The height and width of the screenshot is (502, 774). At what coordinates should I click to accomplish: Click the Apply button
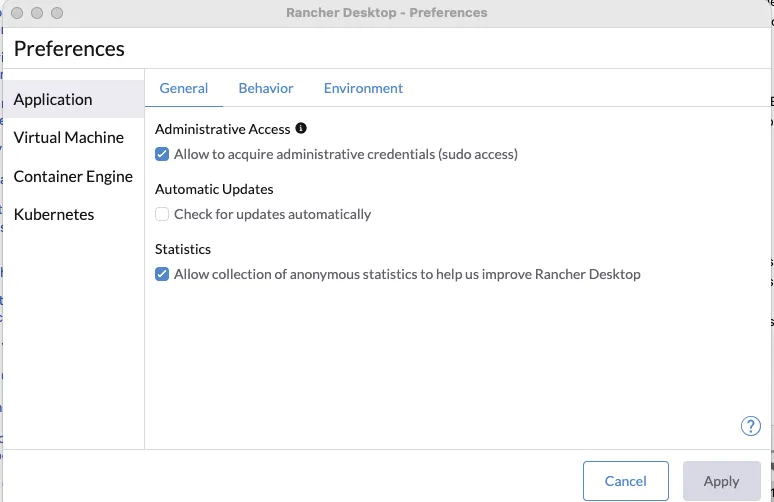(721, 481)
